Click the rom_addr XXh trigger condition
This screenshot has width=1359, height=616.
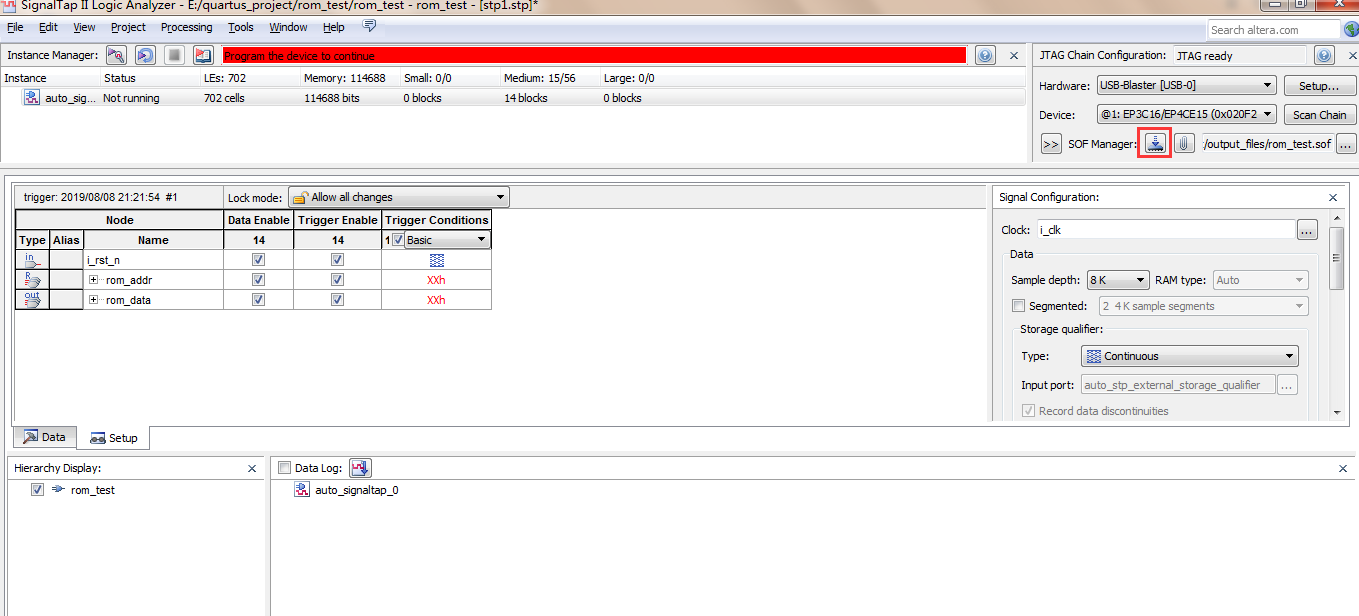coord(436,280)
